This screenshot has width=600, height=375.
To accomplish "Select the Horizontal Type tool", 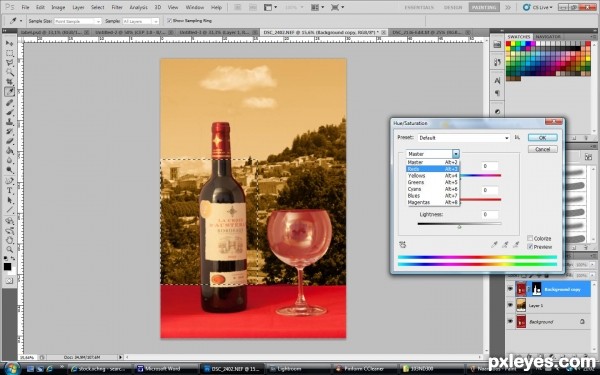I will (x=9, y=191).
